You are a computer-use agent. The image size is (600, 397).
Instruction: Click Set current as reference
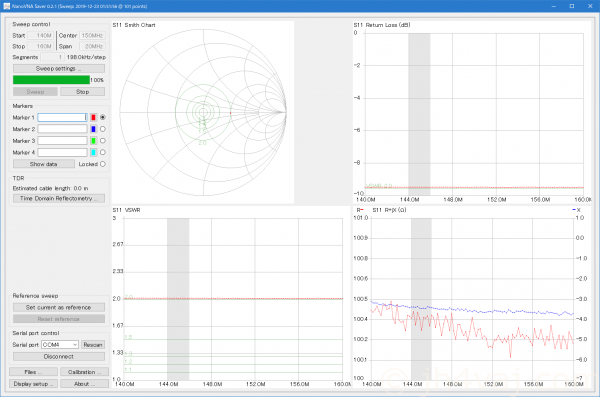click(x=59, y=307)
